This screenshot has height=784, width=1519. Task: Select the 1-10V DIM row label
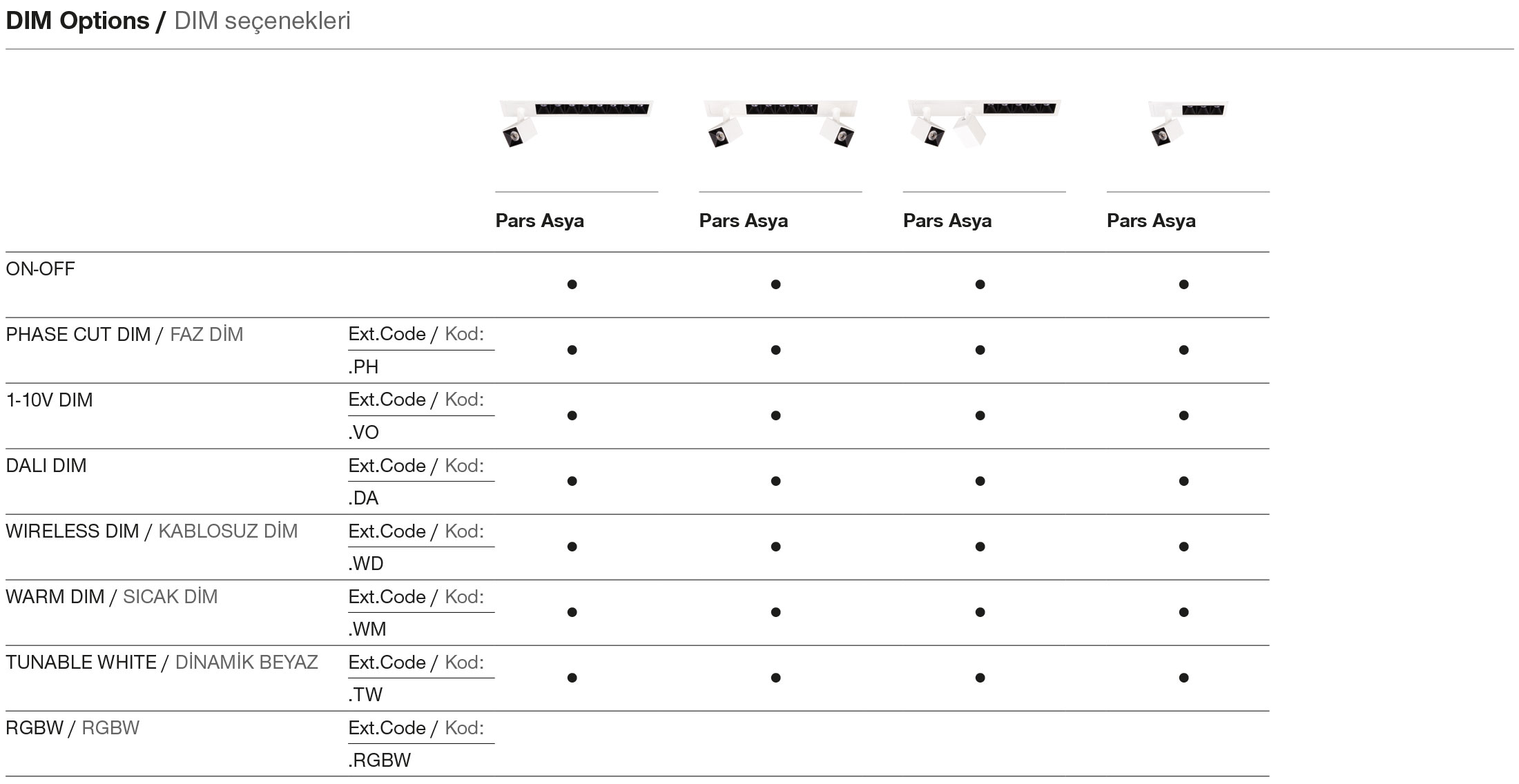pos(49,400)
